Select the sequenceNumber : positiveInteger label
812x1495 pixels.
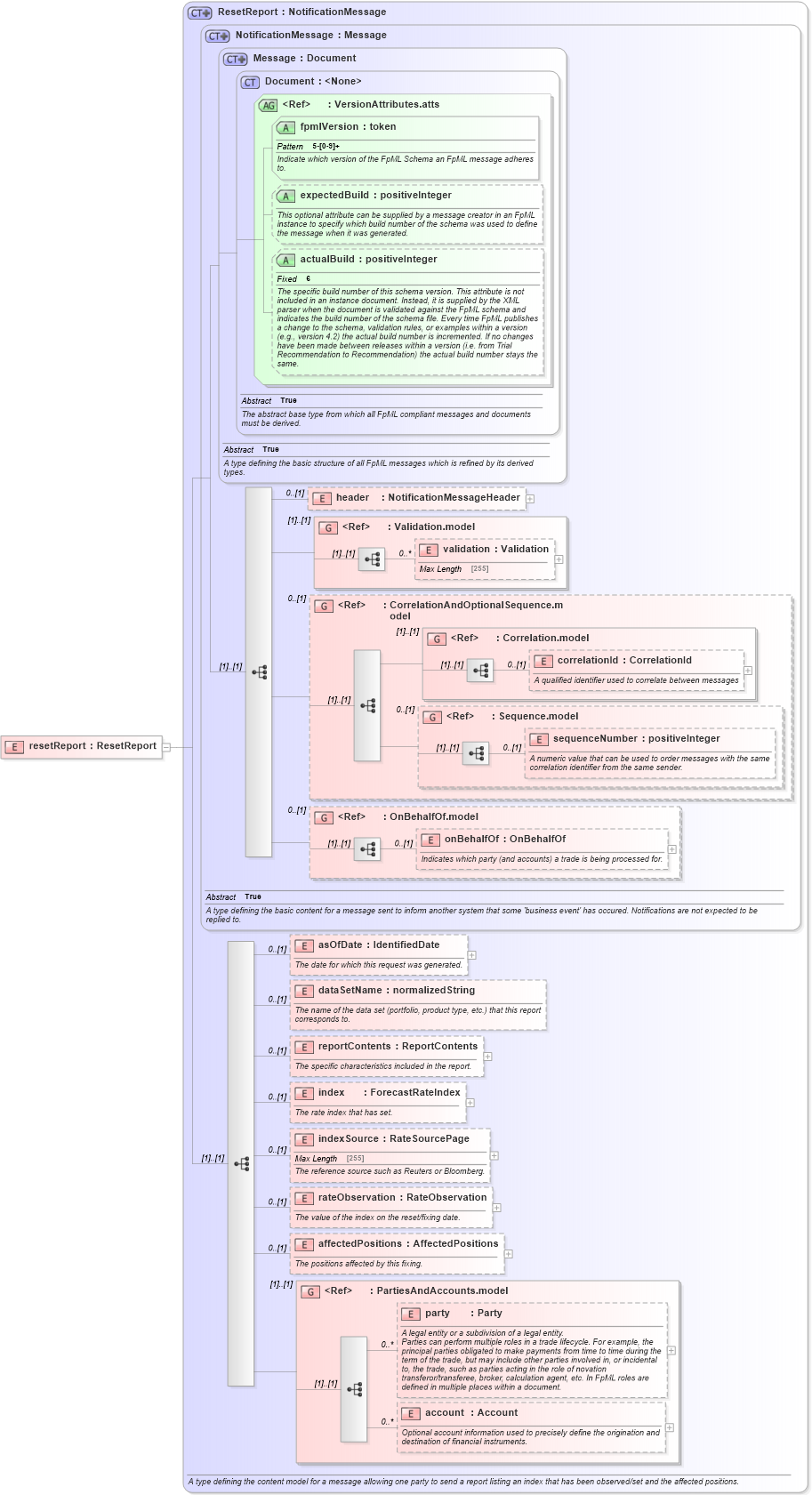click(637, 739)
